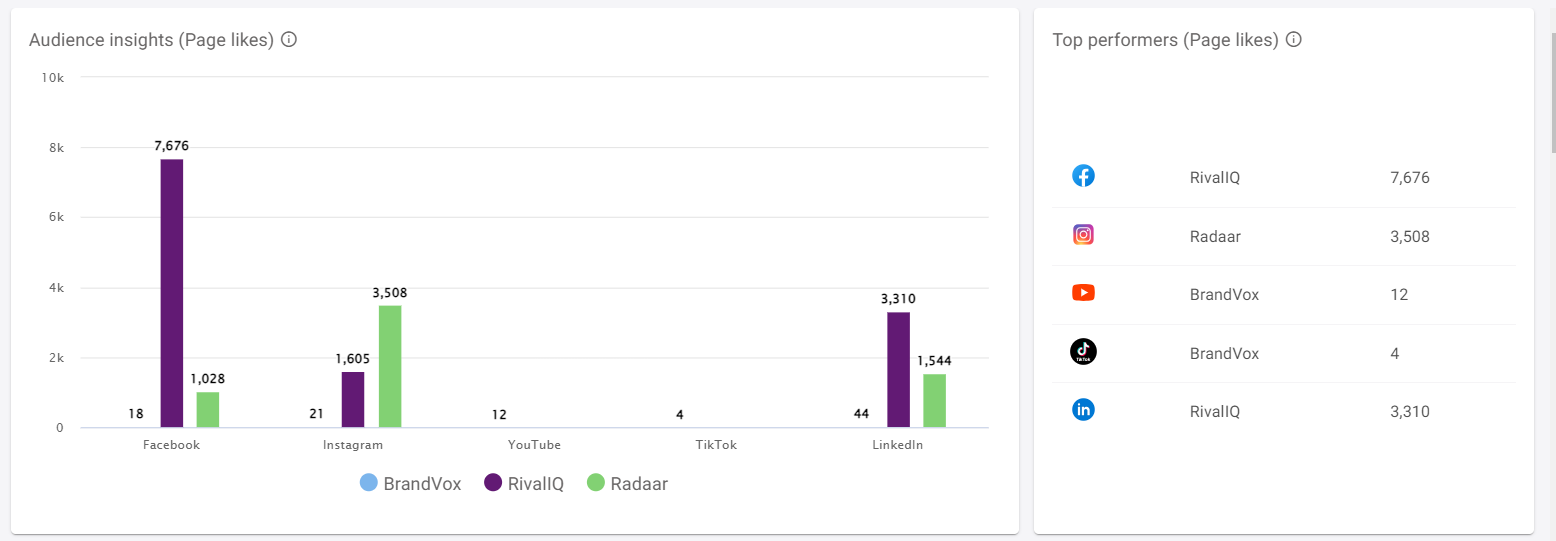This screenshot has width=1556, height=541.
Task: Click value 18 above Facebook category
Action: [x=136, y=414]
